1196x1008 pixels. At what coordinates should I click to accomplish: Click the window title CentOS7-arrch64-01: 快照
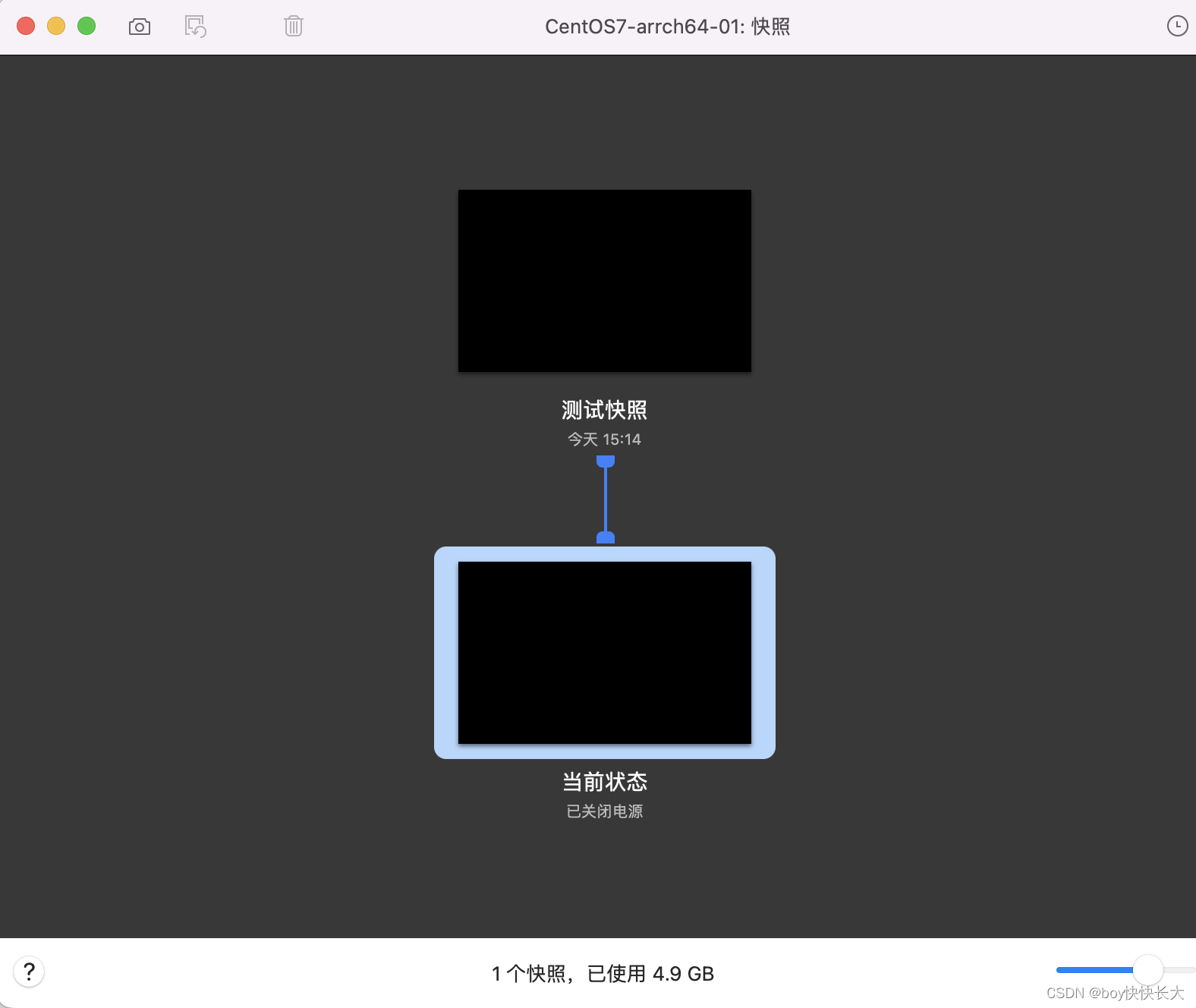[668, 27]
